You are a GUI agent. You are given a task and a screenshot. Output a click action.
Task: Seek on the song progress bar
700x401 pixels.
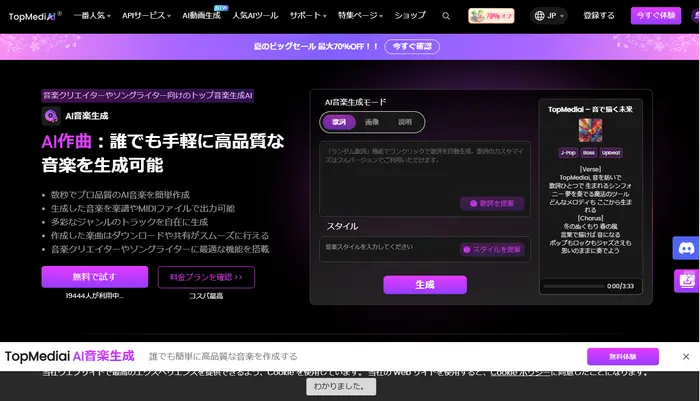pos(574,286)
